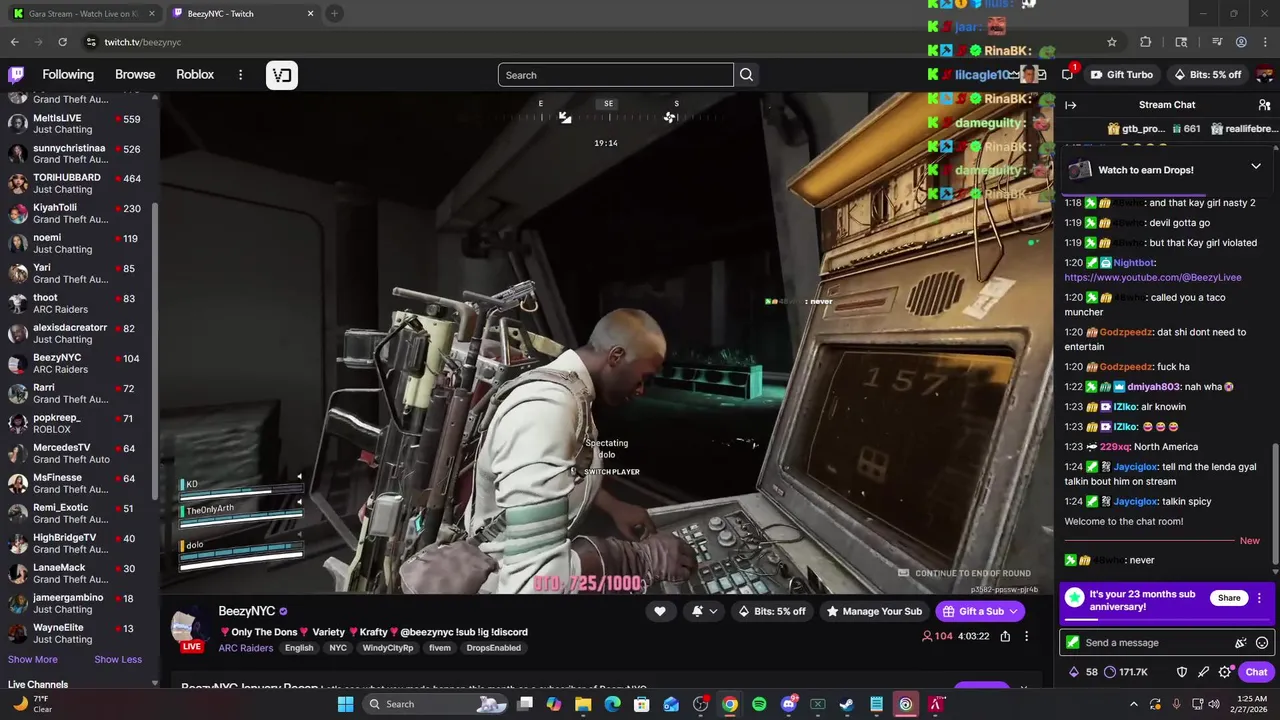Click the browser address bar

590,42
